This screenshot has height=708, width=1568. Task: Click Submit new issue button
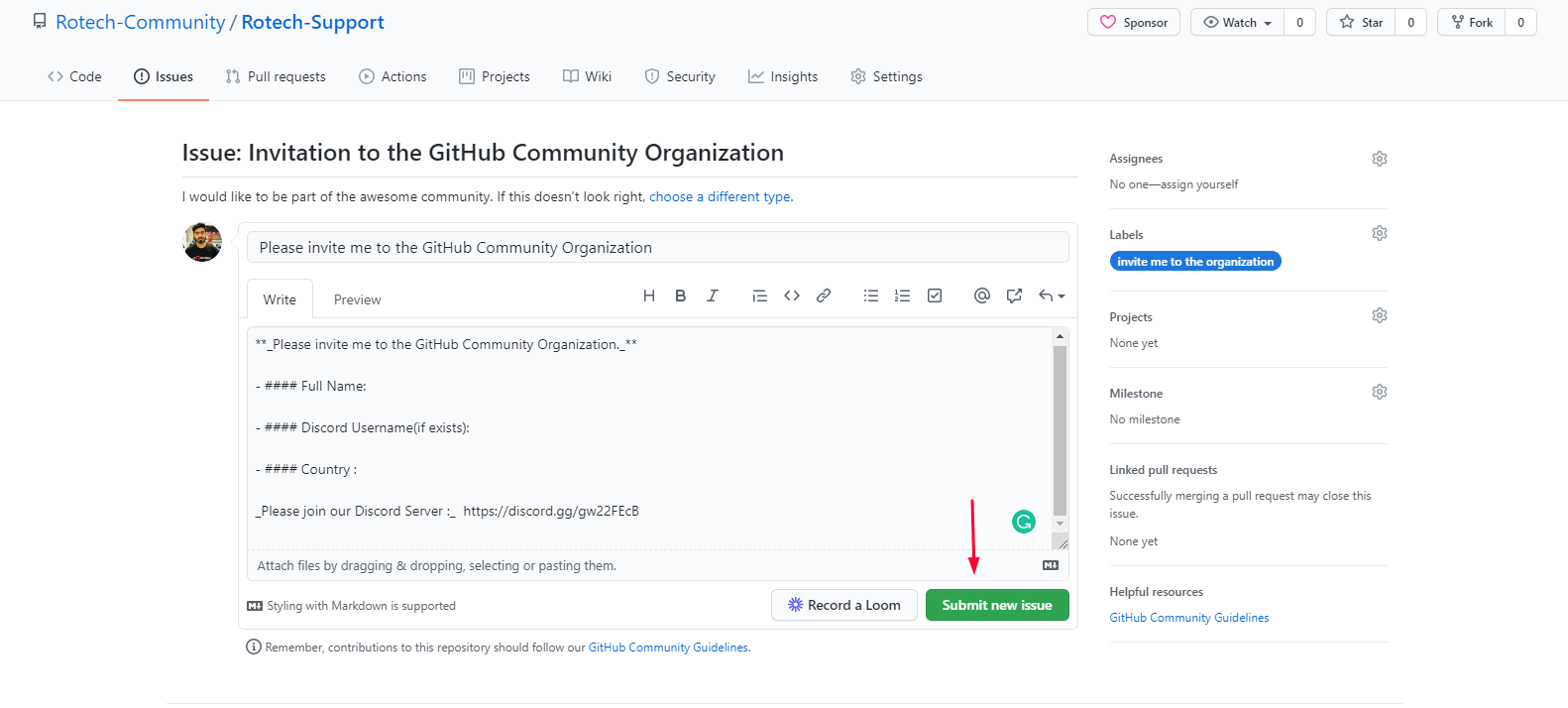pyautogui.click(x=997, y=605)
